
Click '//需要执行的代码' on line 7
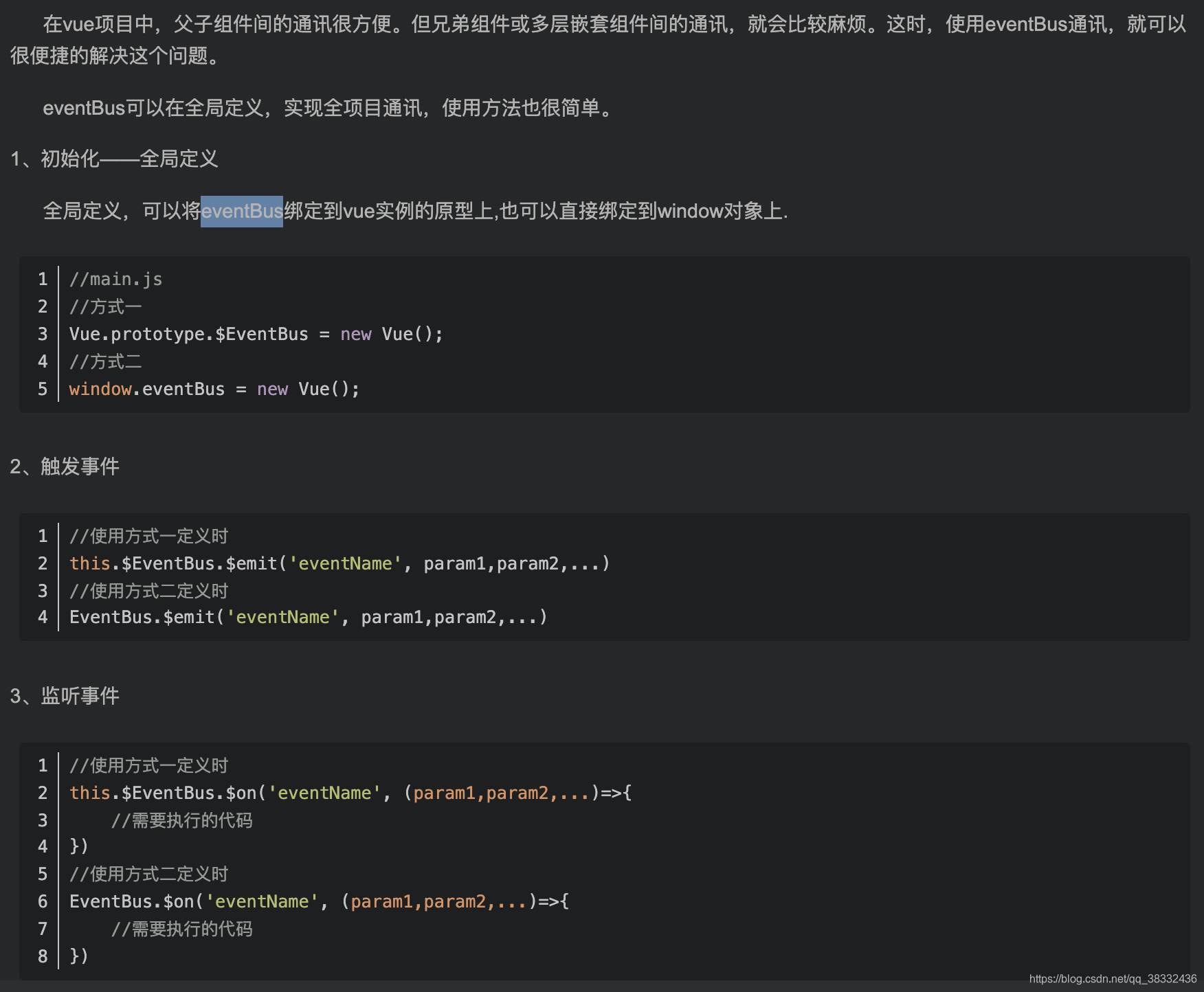[x=182, y=929]
